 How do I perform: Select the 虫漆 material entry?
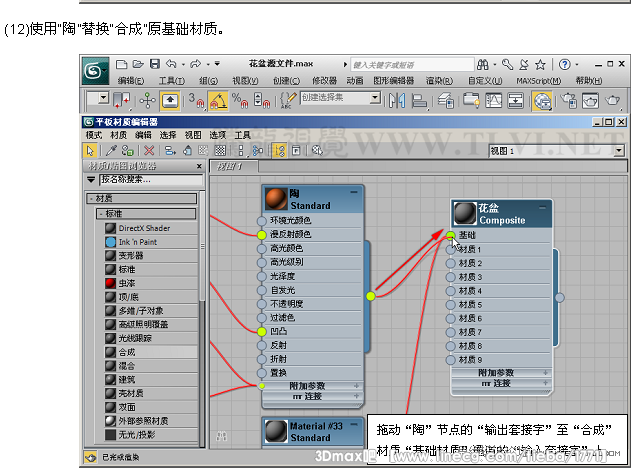[x=151, y=283]
